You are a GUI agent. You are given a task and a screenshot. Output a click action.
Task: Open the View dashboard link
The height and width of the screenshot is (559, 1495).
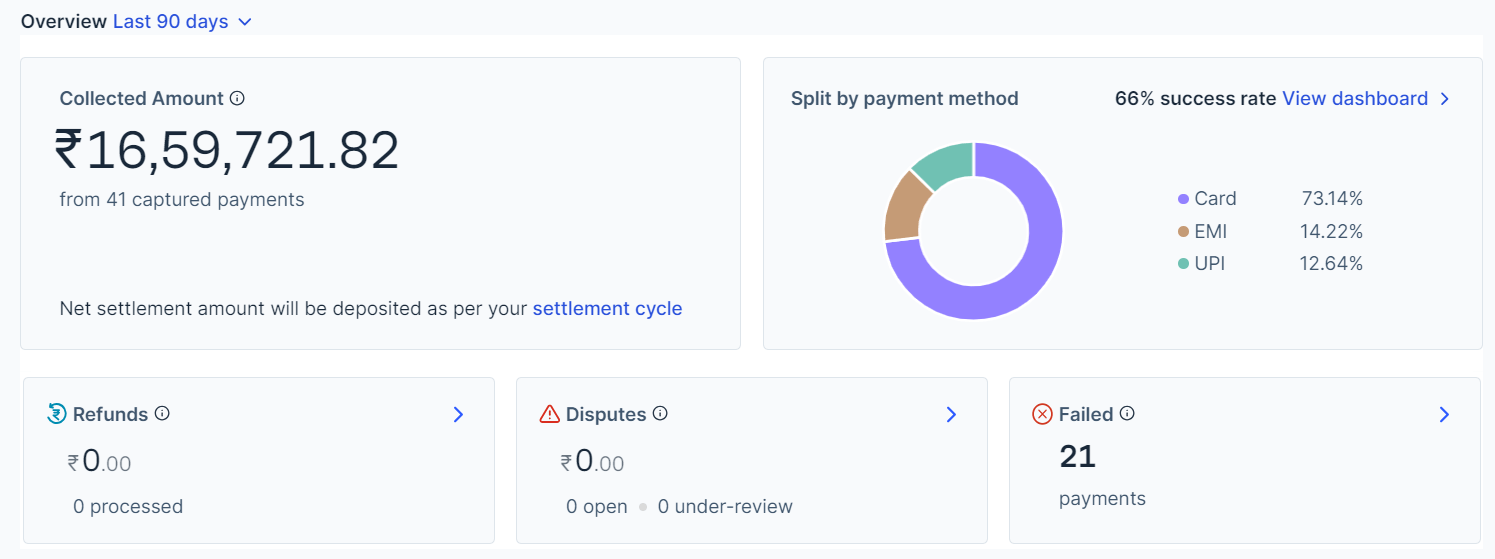(x=1354, y=98)
